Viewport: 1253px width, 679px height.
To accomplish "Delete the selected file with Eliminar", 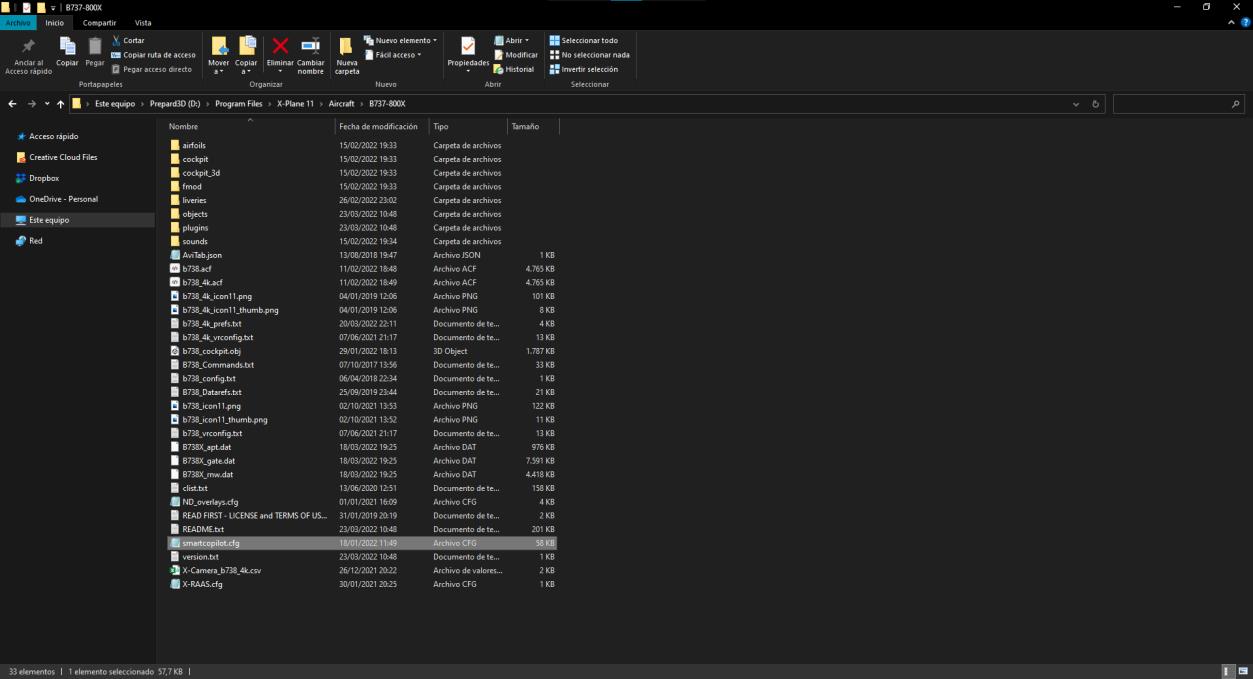I will click(281, 56).
